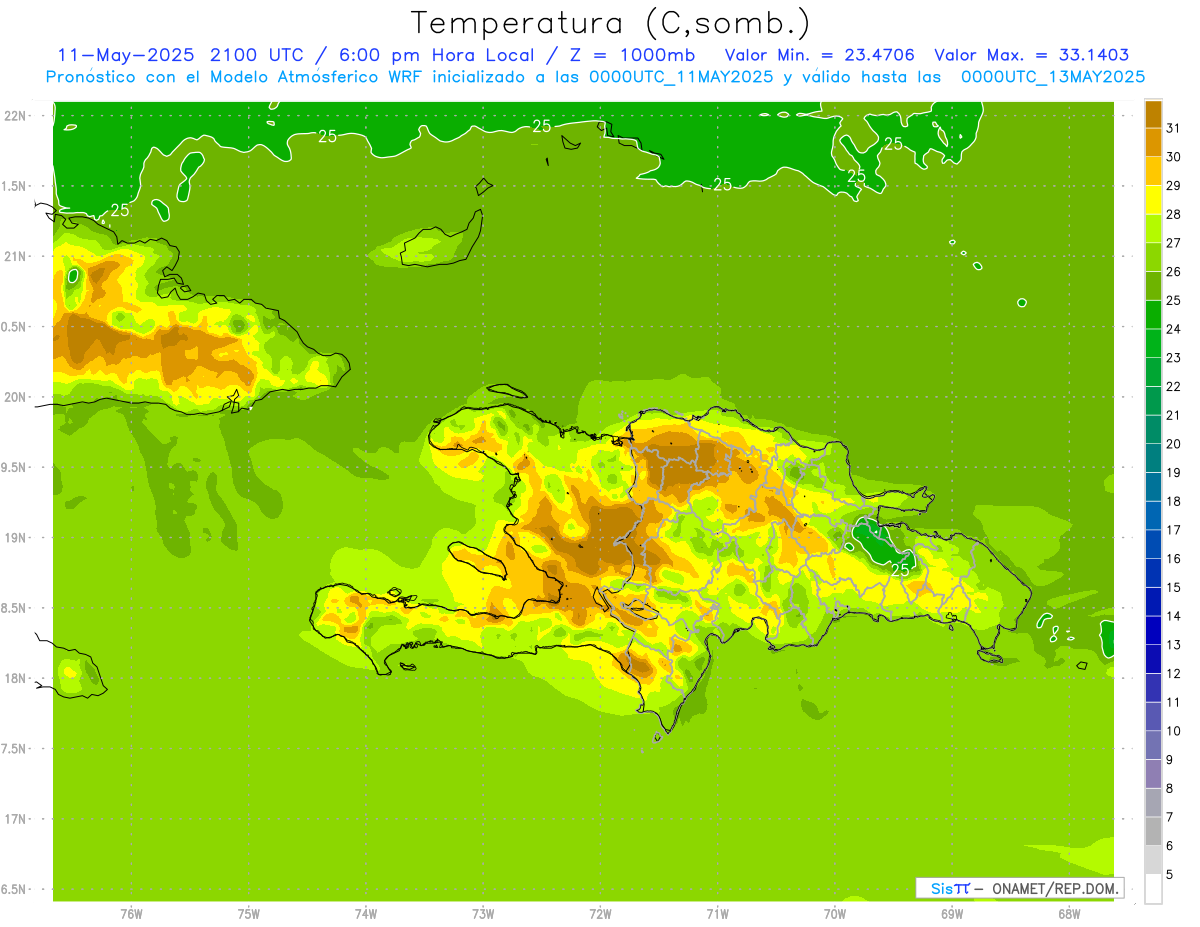Click the '19N' latitude axis label
The height and width of the screenshot is (927, 1200).
16,538
